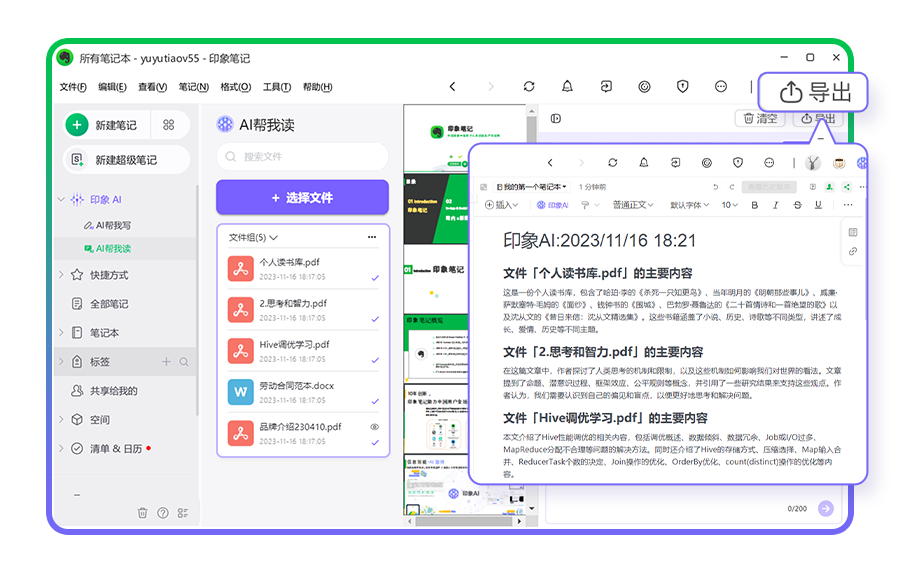900x576 pixels.
Task: Click the redo arrow in popup note header
Action: 732,187
